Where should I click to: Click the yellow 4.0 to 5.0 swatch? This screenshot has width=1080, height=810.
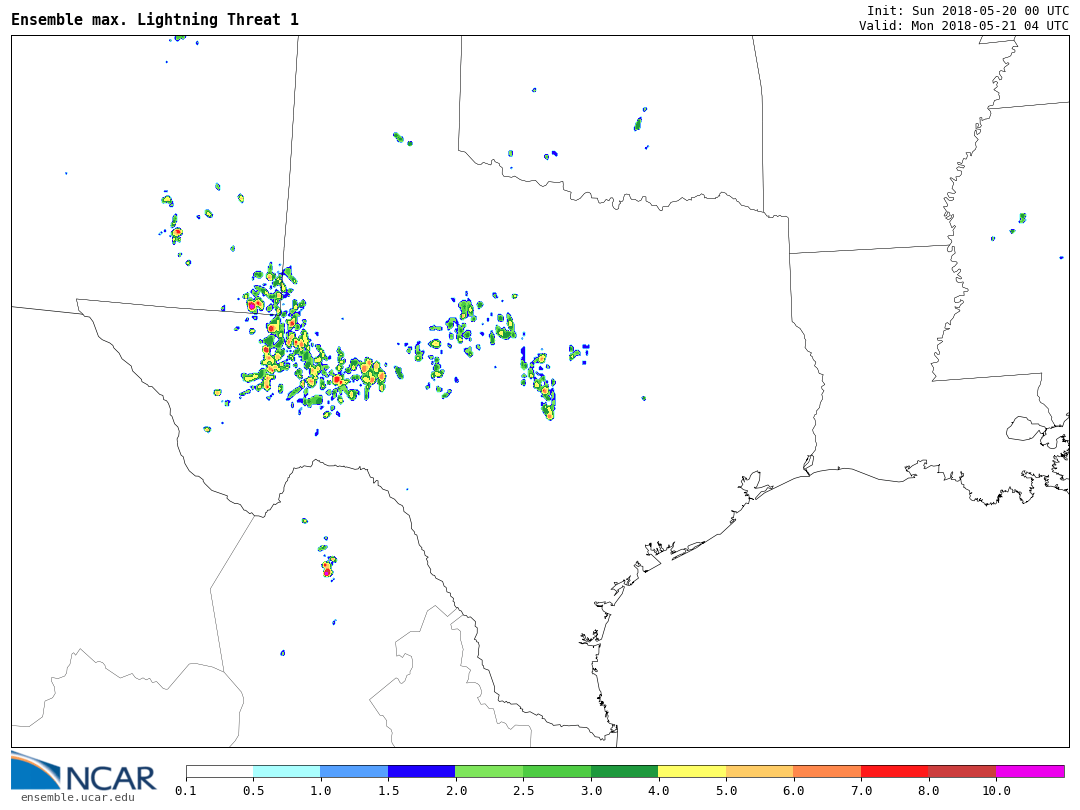tap(692, 771)
